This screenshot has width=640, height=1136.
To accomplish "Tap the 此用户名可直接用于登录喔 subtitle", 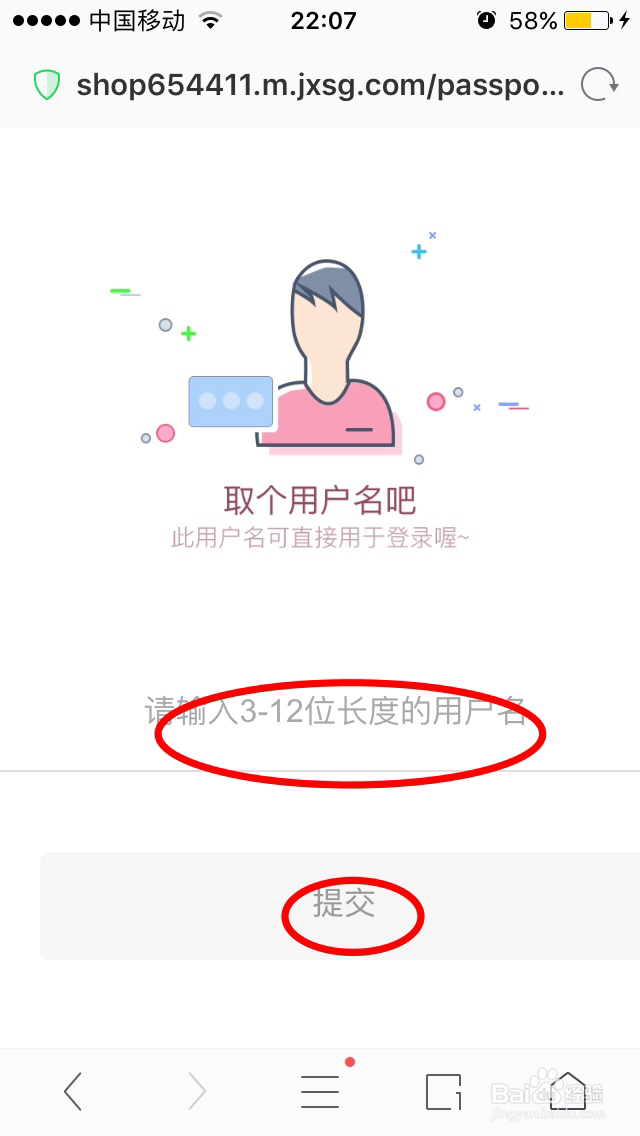I will 320,538.
